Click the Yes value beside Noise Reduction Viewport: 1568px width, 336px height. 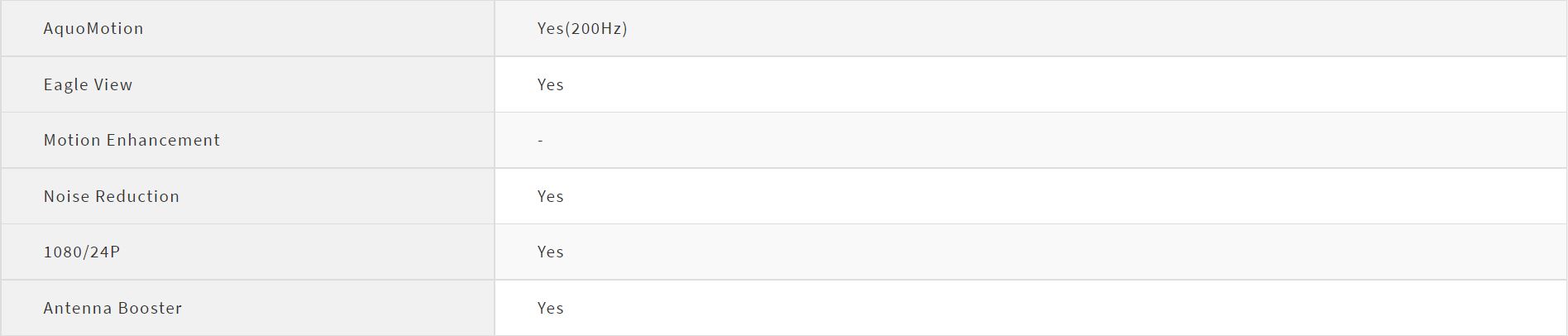coord(550,196)
